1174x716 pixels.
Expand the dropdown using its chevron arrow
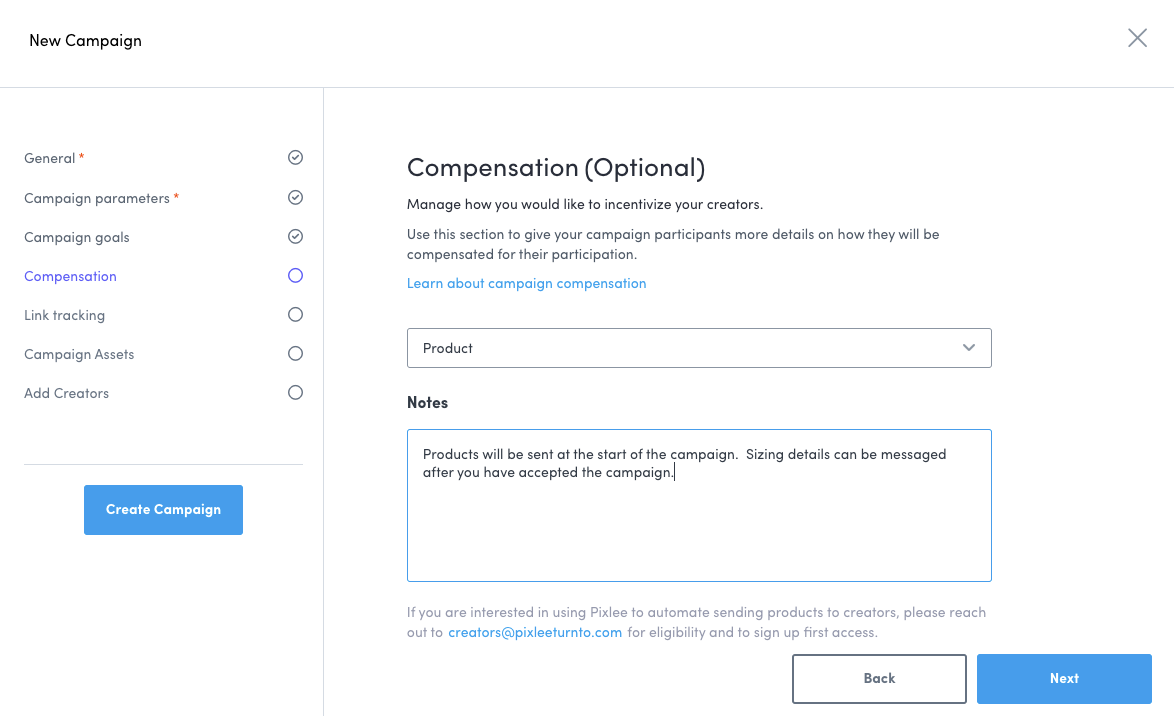coord(968,348)
